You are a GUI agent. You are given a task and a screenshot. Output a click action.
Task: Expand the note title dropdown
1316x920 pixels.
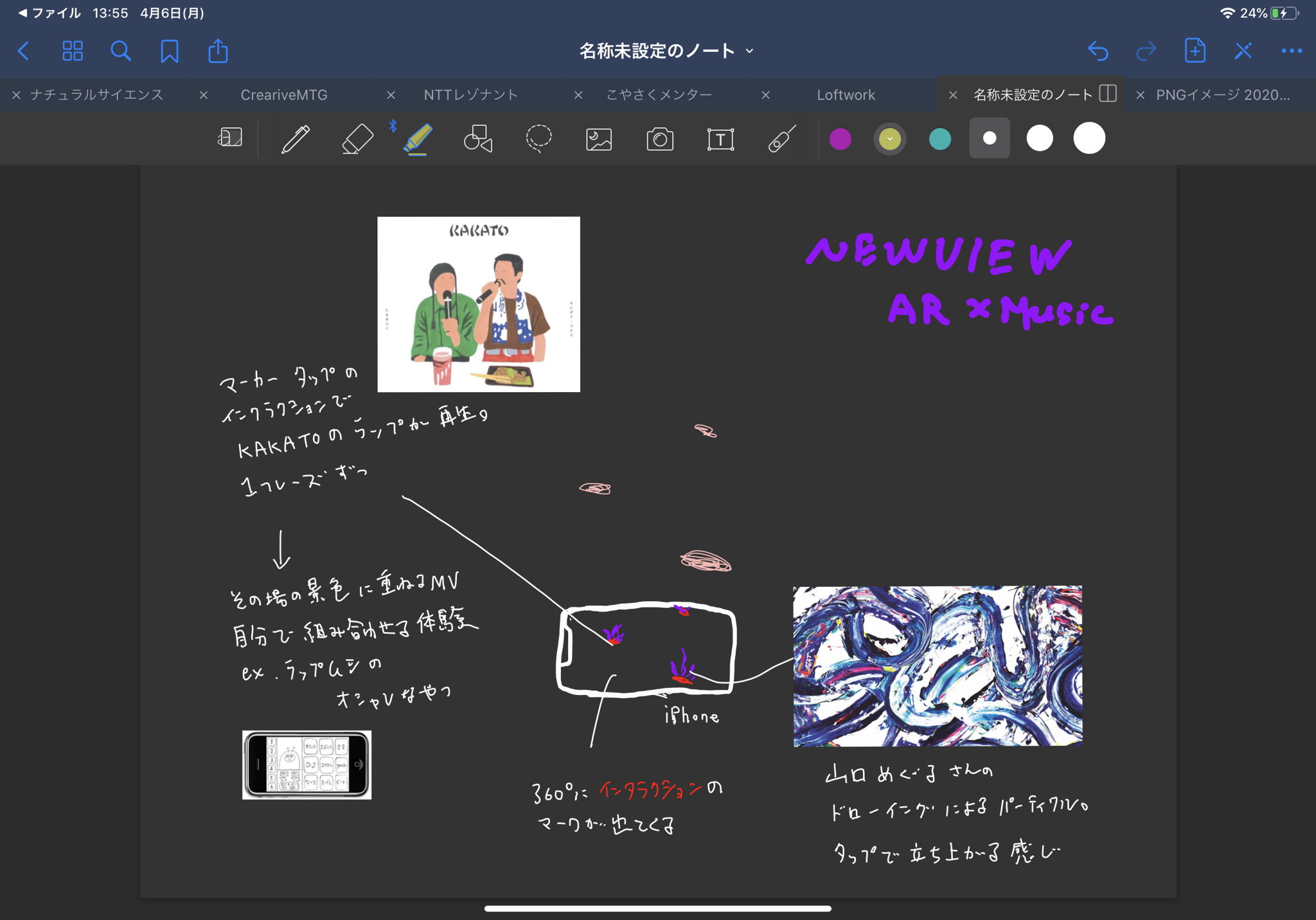pos(749,51)
